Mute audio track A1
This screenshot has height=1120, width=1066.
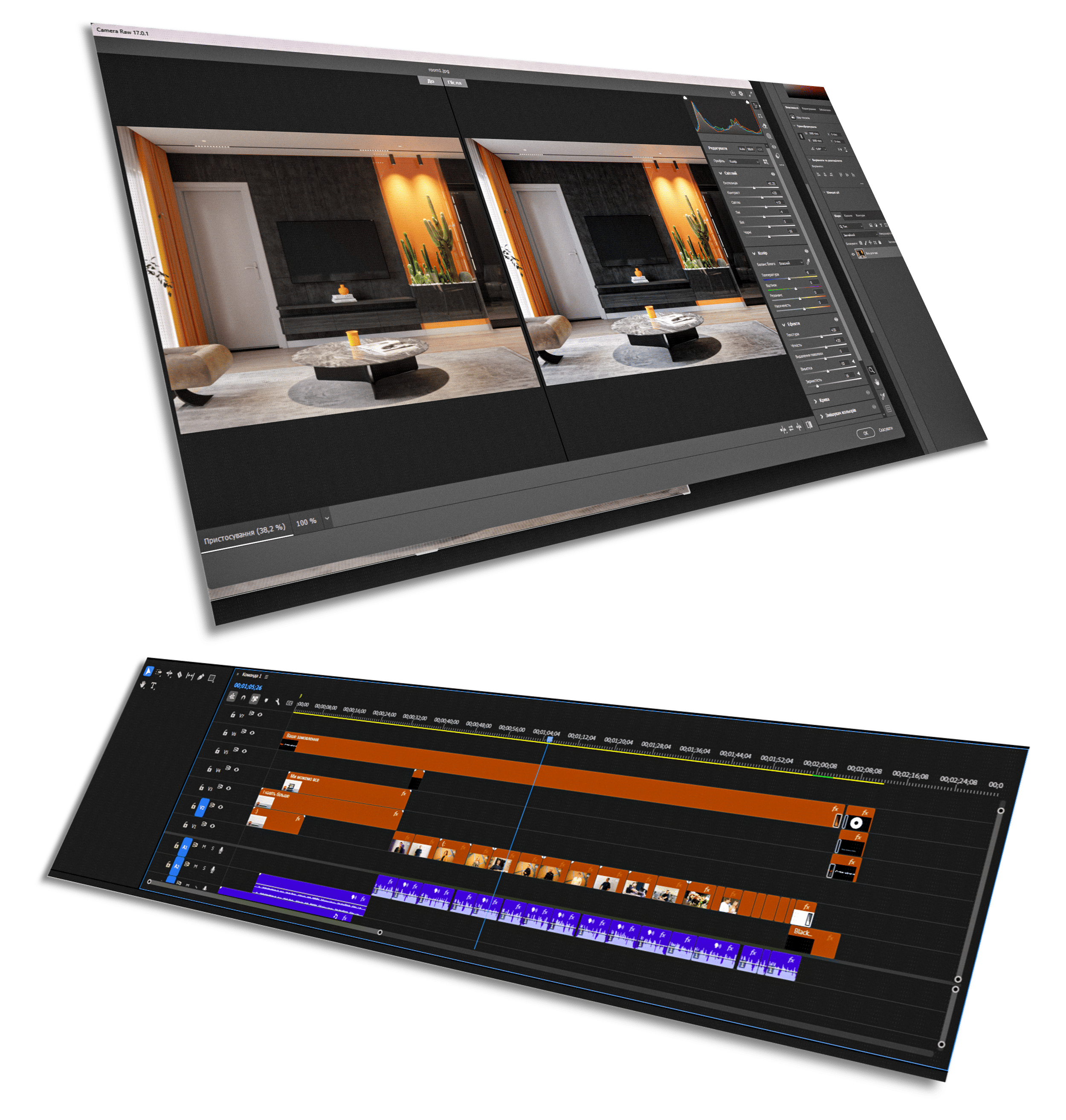tap(204, 847)
